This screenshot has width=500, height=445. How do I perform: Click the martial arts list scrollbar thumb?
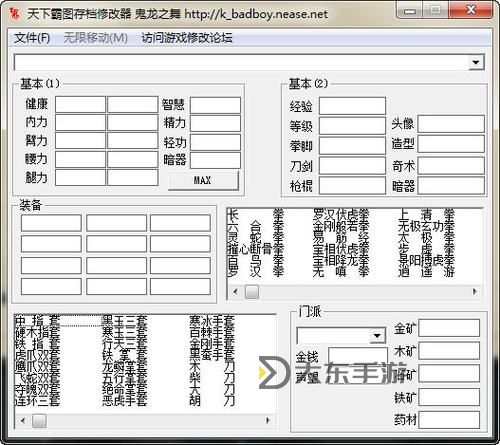point(252,292)
